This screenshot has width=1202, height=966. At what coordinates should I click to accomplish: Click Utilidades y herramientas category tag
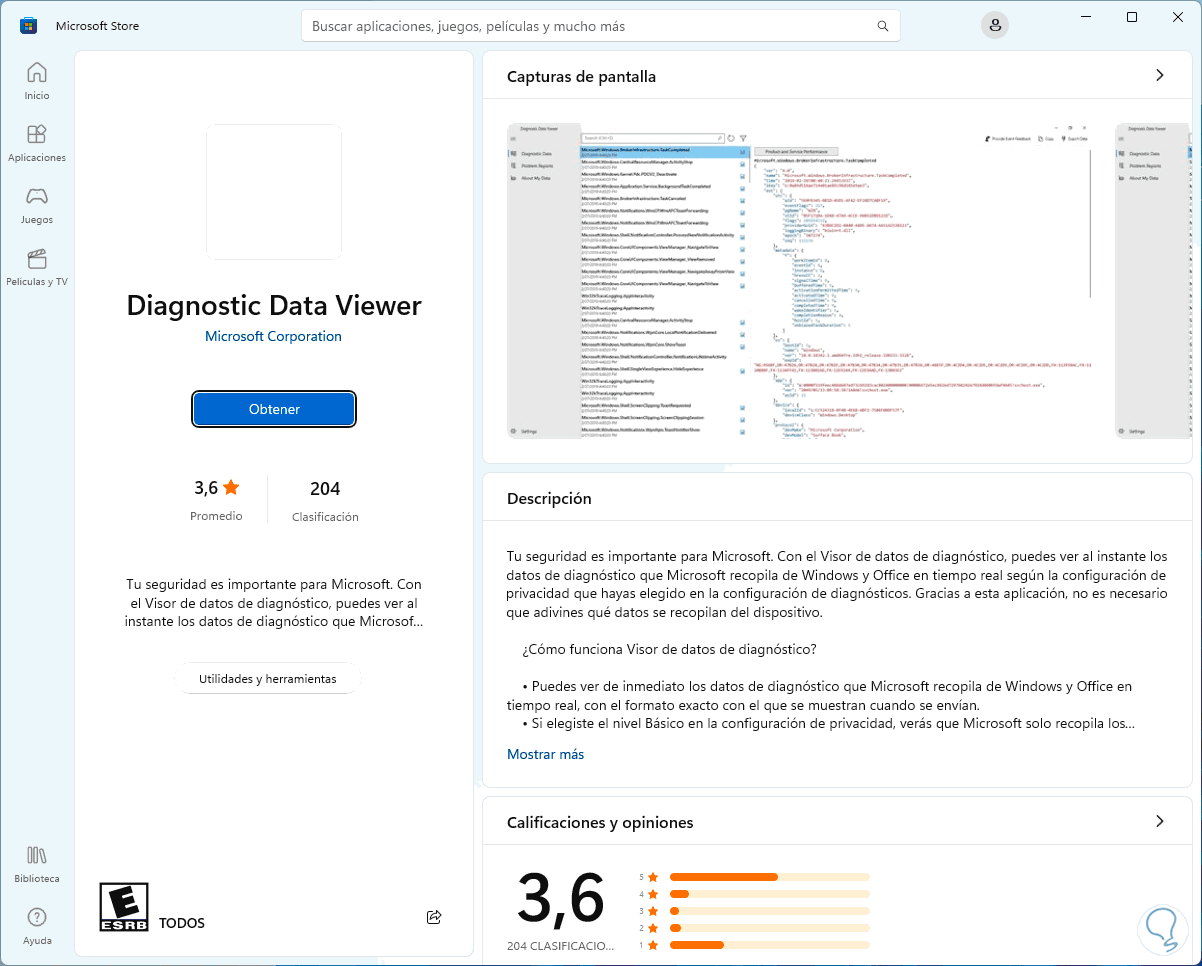pos(268,678)
